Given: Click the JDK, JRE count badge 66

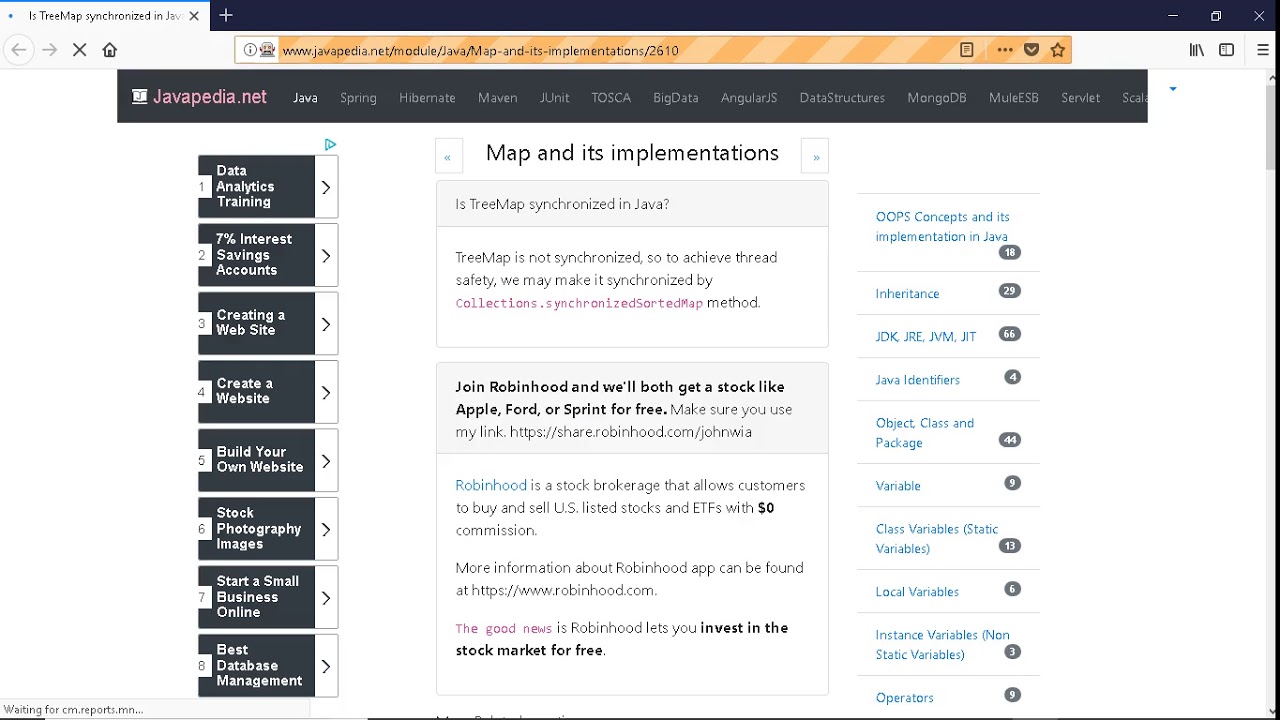Looking at the screenshot, I should [1009, 334].
